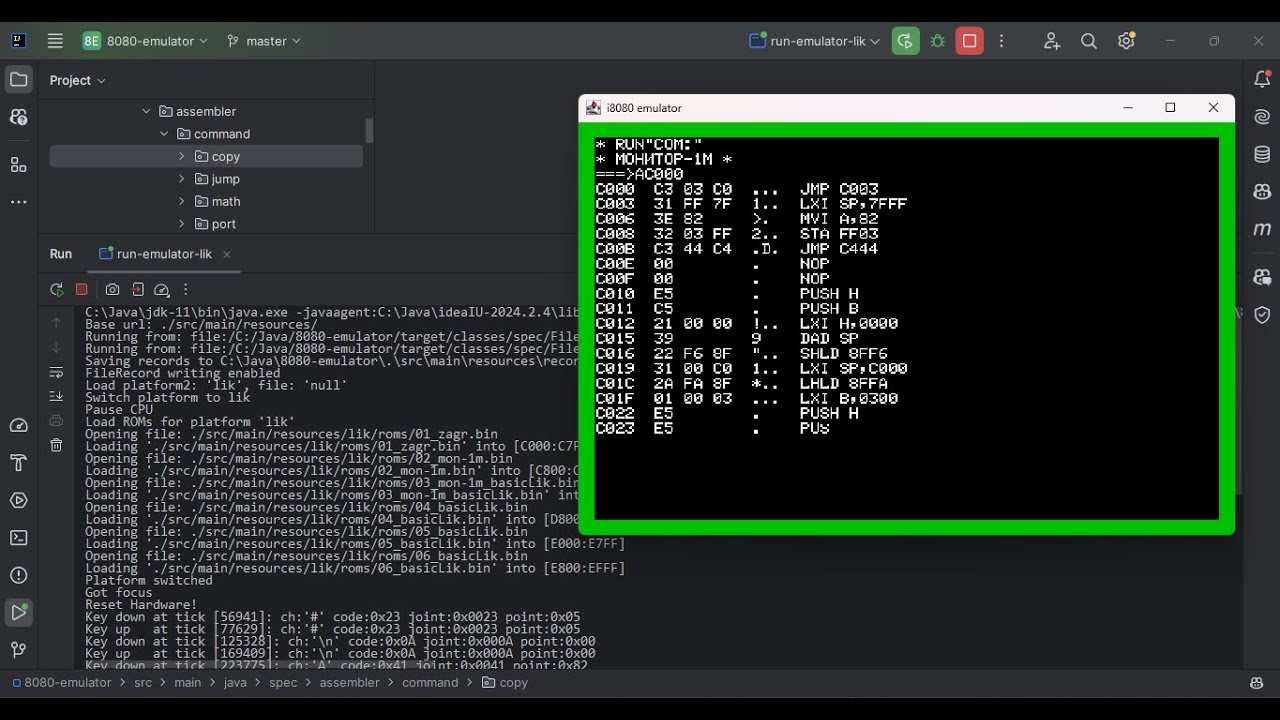Open Maven tool window m icon

tap(1262, 229)
